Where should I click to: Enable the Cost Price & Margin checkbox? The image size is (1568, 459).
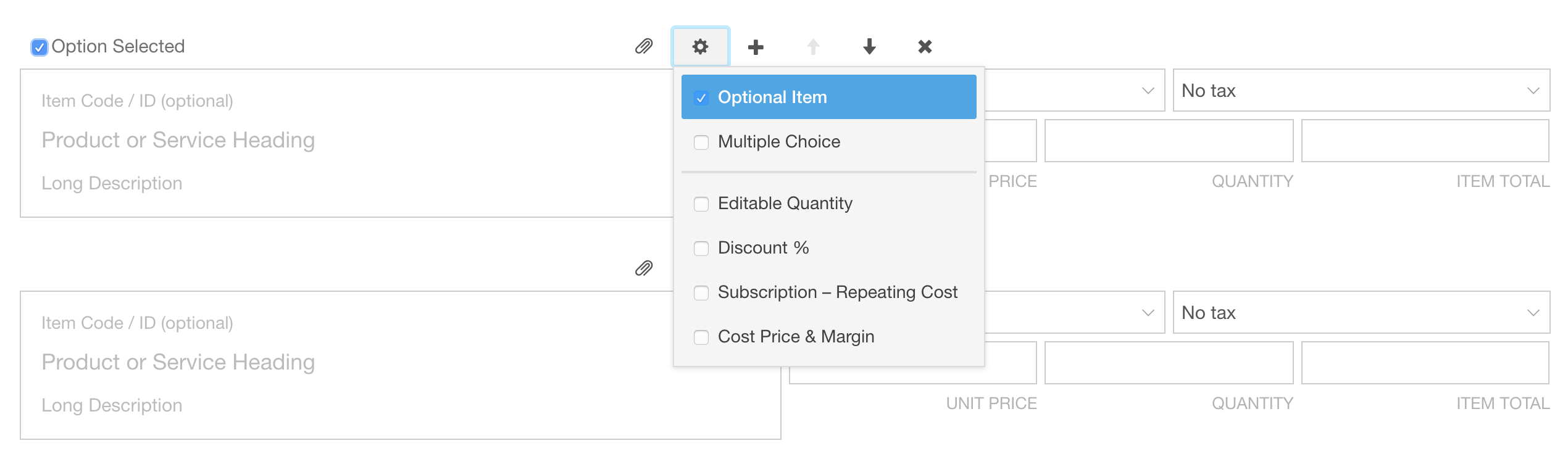701,337
